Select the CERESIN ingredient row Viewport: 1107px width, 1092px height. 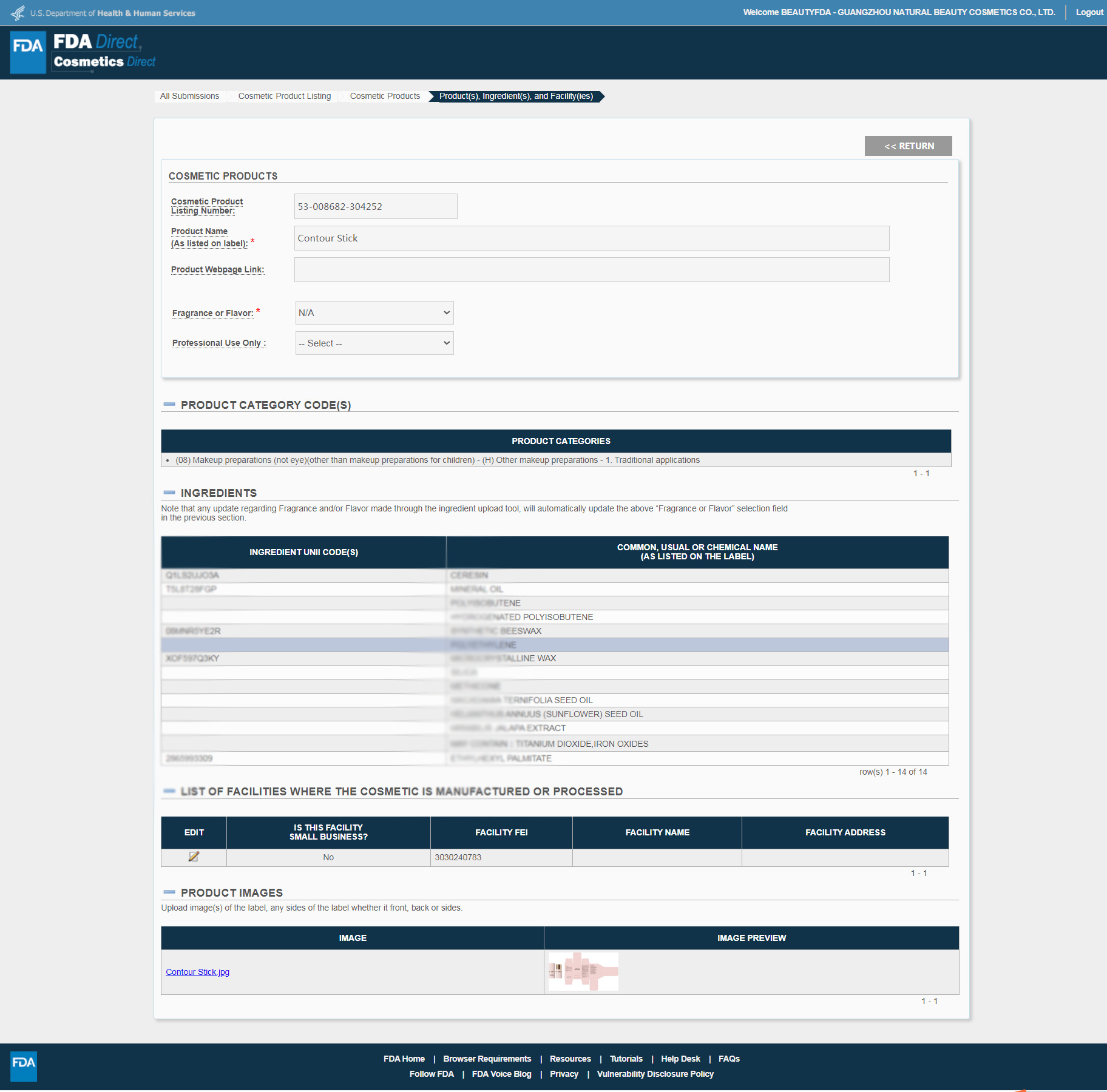click(x=555, y=575)
